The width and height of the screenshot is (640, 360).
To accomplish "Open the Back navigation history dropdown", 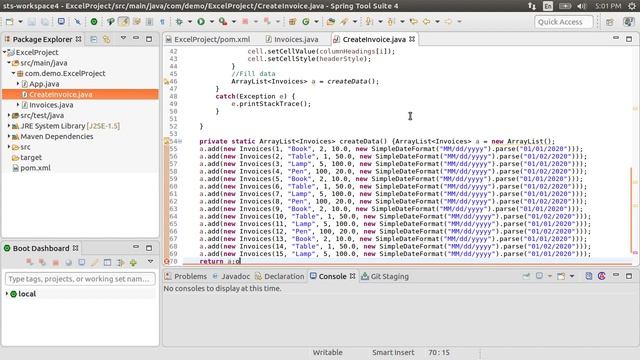I will [x=437, y=22].
